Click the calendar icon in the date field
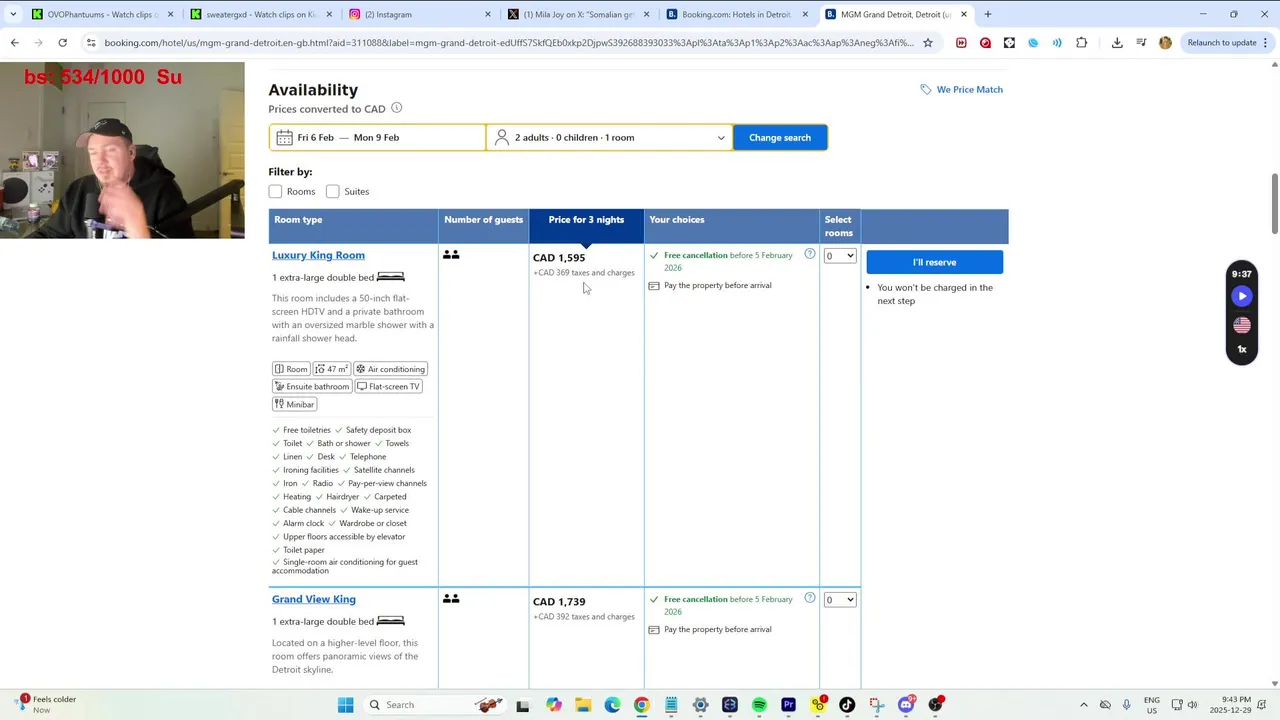This screenshot has height=720, width=1280. [x=285, y=137]
